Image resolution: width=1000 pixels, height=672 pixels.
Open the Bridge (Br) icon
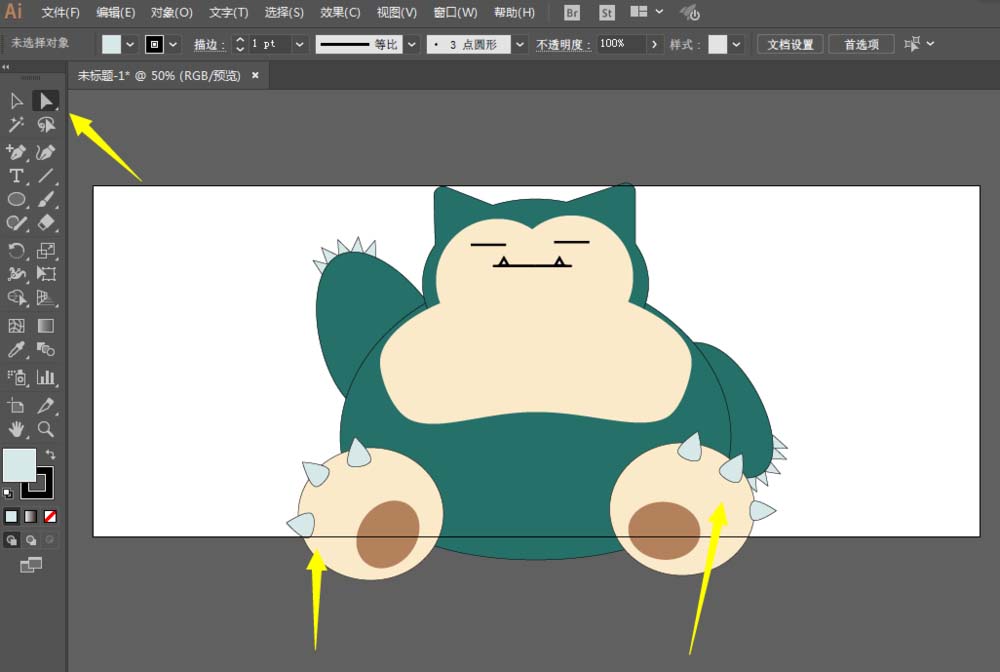[572, 13]
